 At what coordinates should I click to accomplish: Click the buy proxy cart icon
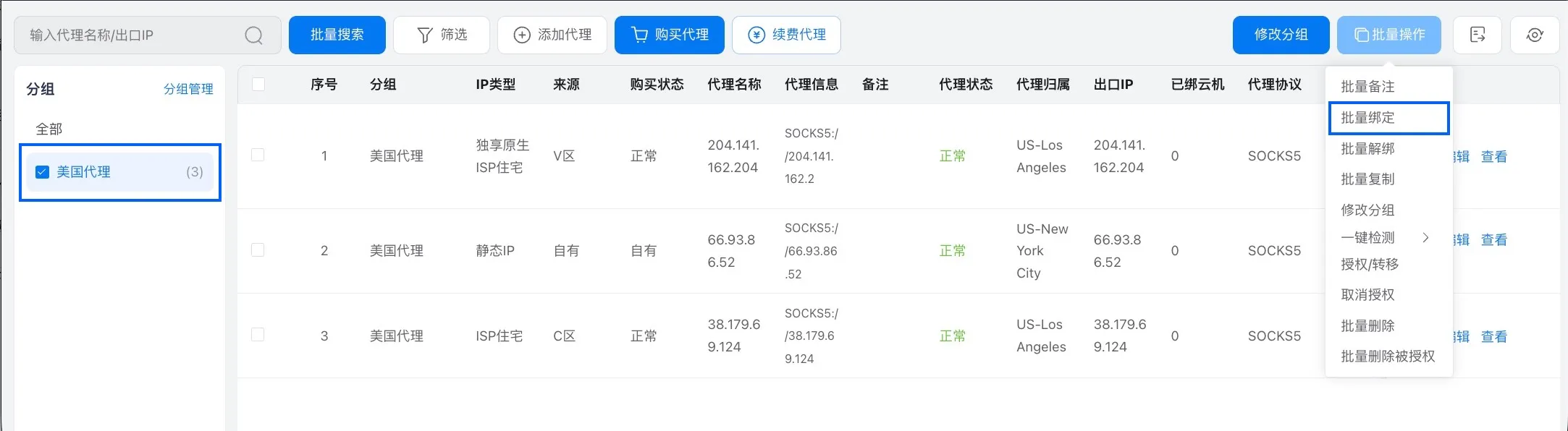[639, 35]
